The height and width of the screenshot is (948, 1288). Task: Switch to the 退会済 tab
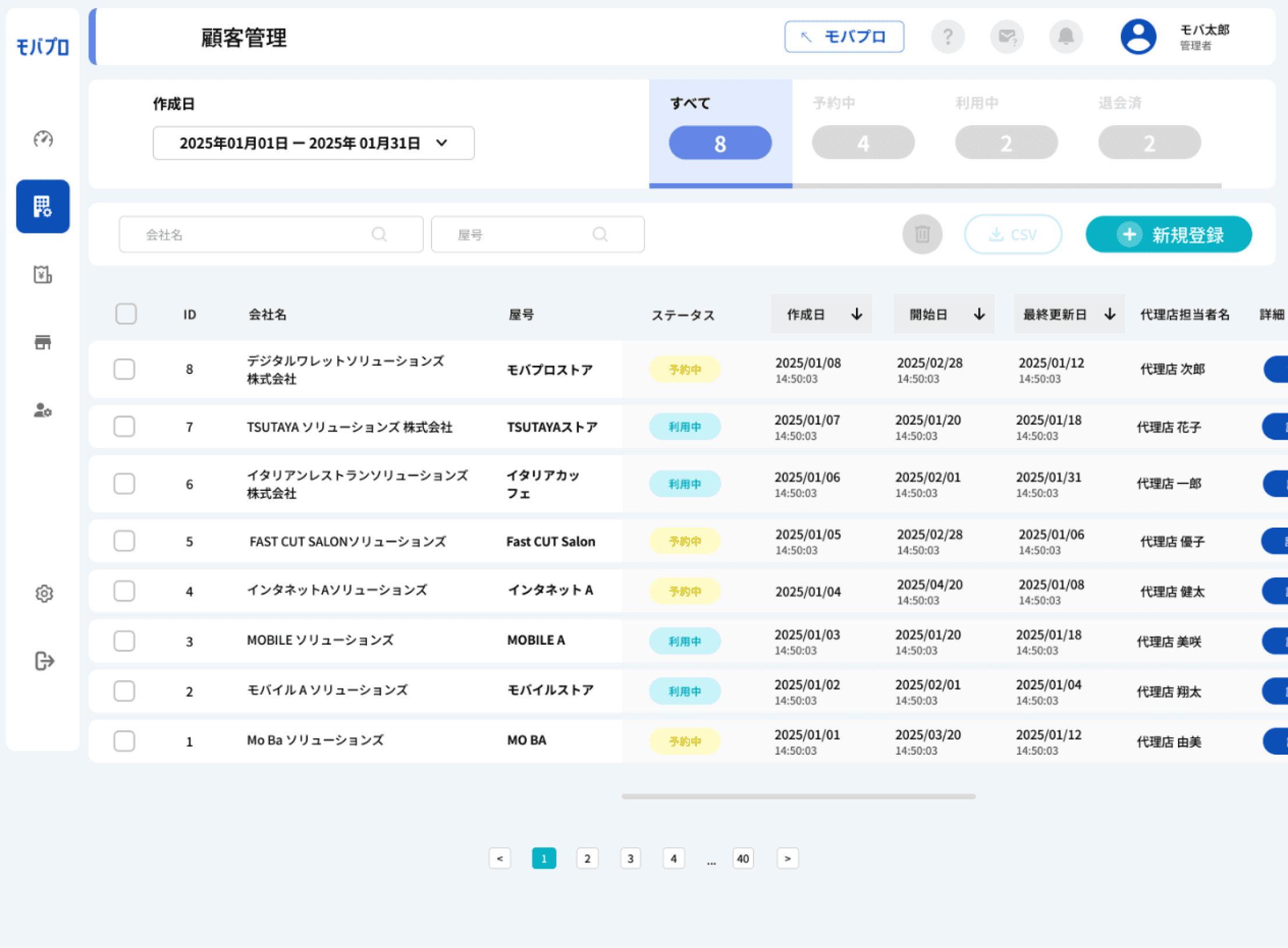(x=1150, y=132)
